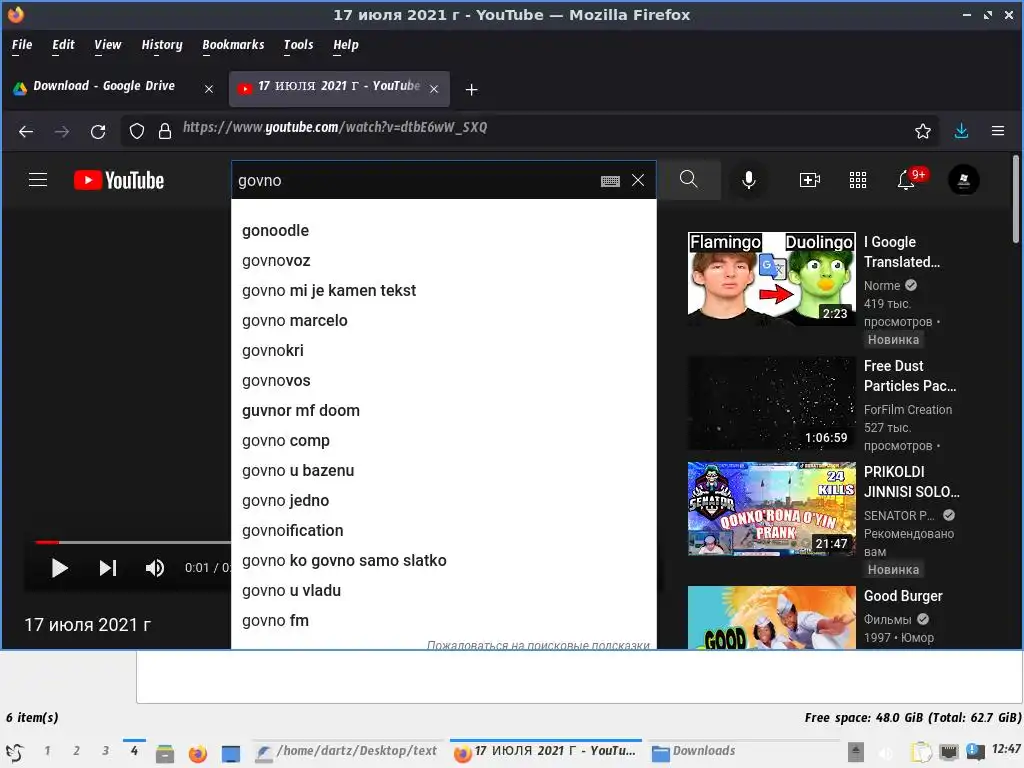
Task: Open 'I Google Translated...' video title
Action: pyautogui.click(x=902, y=252)
